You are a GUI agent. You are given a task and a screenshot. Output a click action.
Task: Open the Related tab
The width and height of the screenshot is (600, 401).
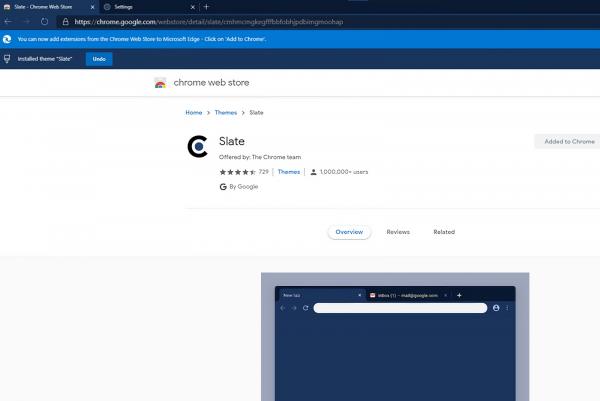tap(444, 232)
